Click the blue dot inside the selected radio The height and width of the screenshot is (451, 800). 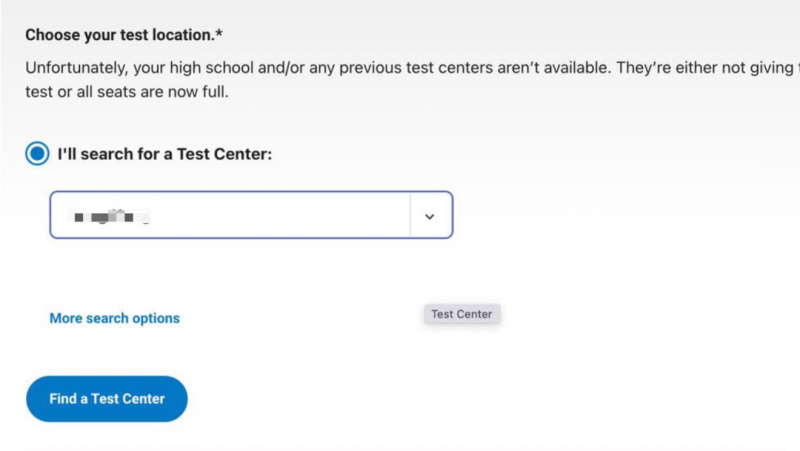[x=37, y=154]
